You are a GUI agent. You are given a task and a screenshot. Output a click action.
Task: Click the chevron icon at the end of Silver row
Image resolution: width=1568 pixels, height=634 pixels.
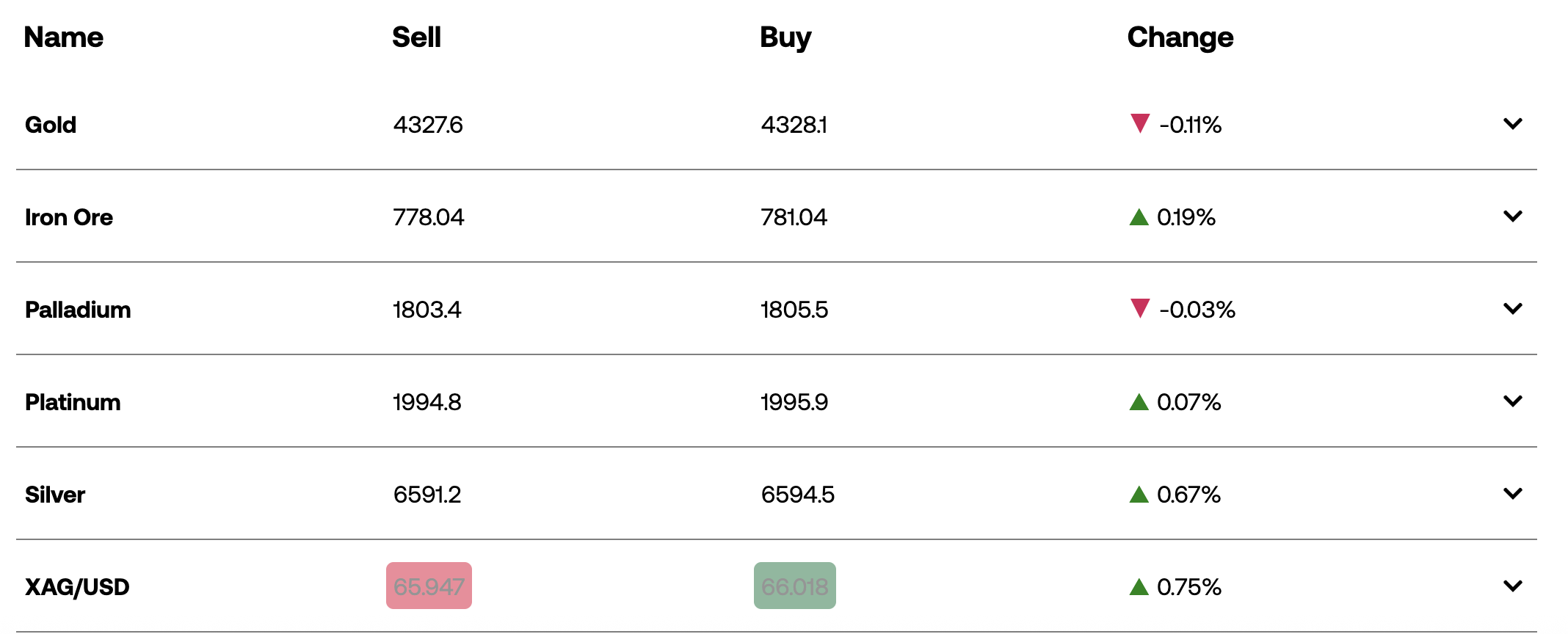point(1513,493)
